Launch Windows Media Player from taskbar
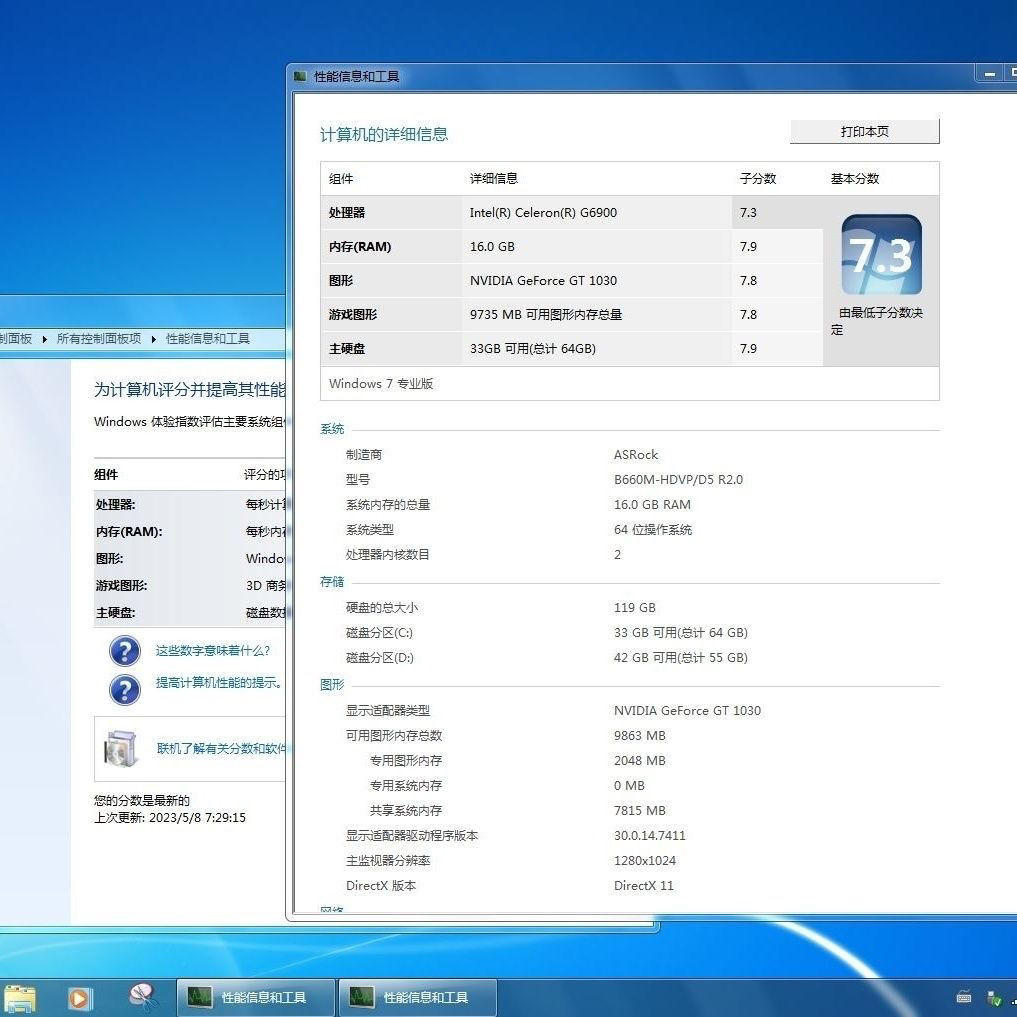 [79, 997]
